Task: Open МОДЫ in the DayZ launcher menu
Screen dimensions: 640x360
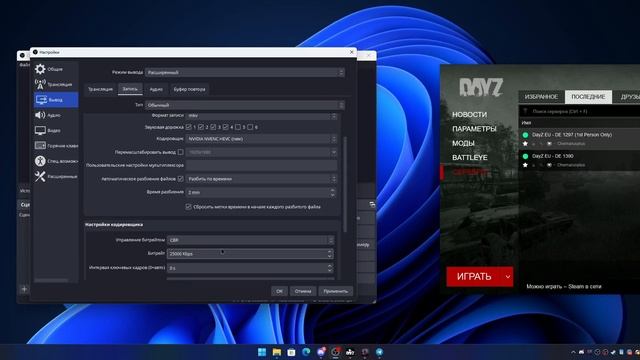Action: coord(463,143)
